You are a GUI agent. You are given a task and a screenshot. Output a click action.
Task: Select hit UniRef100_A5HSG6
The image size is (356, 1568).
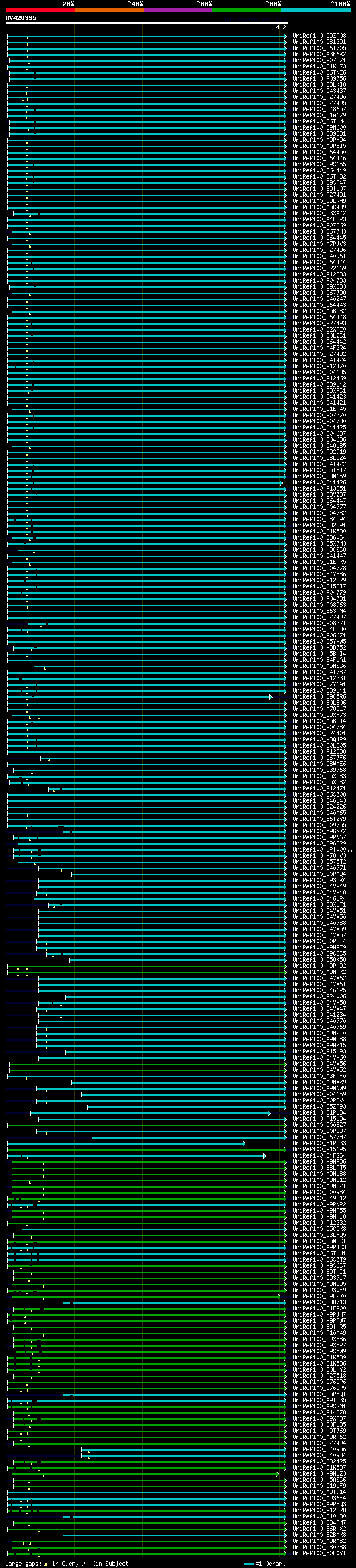tap(319, 666)
